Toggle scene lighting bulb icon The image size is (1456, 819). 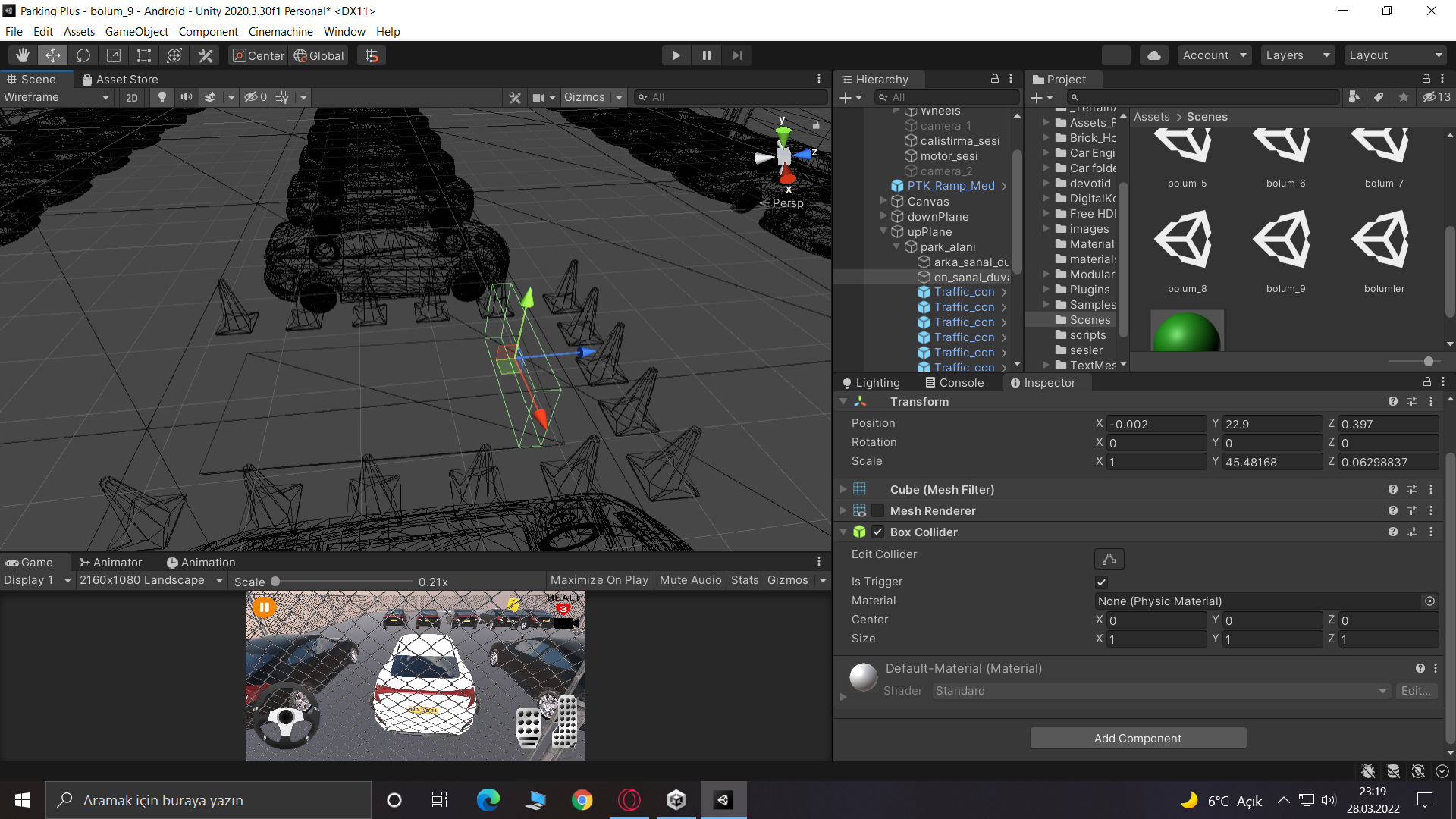click(162, 97)
